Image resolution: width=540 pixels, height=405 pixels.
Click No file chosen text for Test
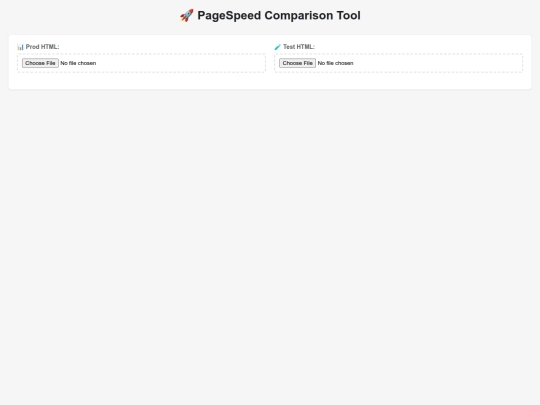pyautogui.click(x=335, y=63)
